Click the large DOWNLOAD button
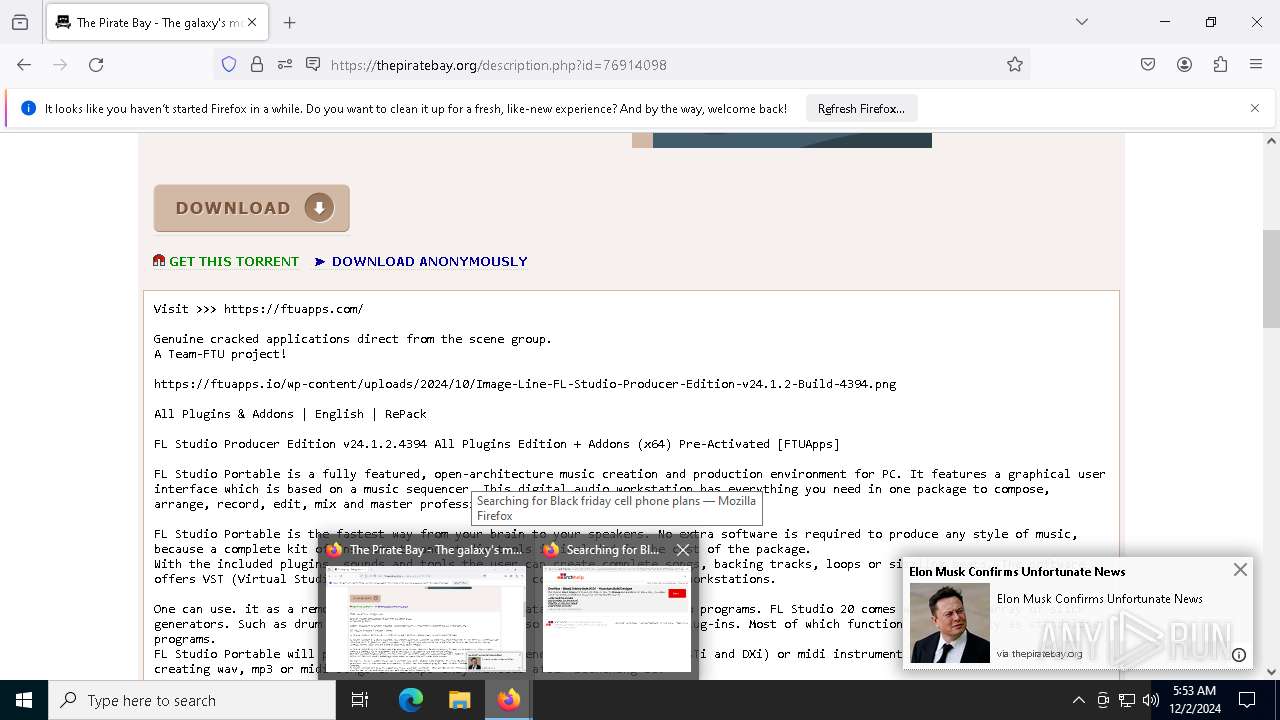This screenshot has width=1280, height=720. [x=251, y=208]
